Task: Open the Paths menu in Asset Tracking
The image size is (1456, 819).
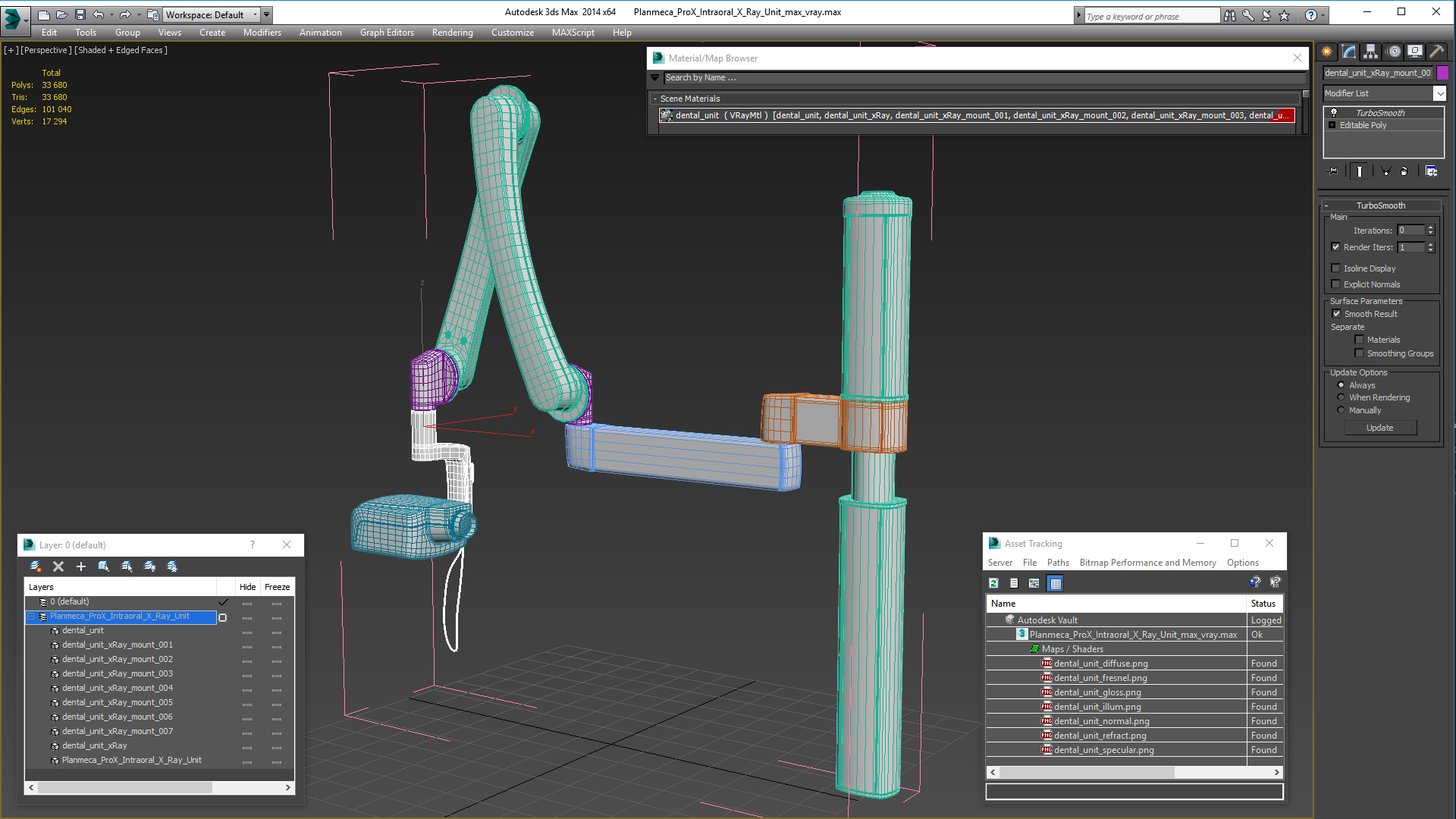Action: point(1058,563)
